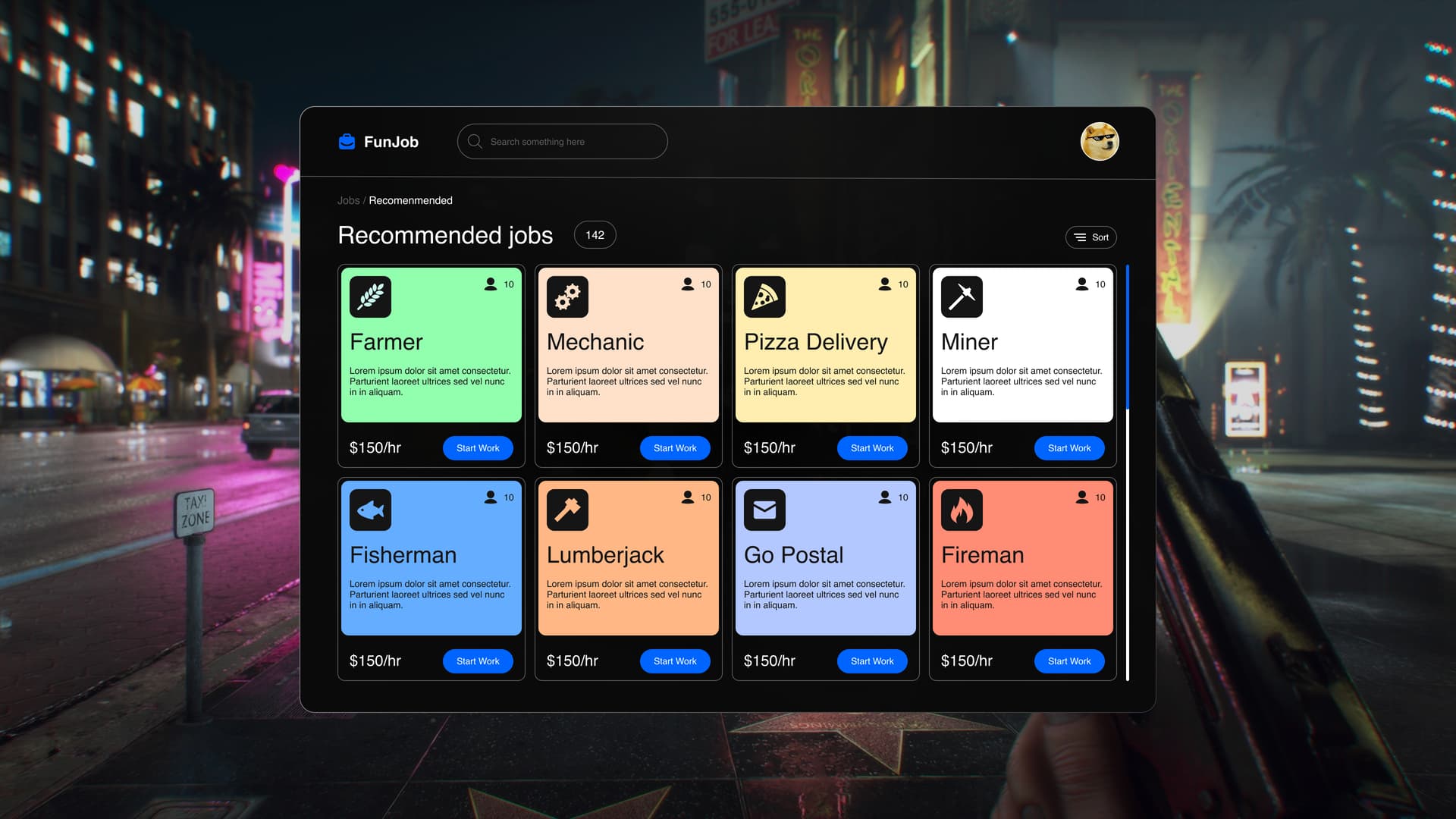Click the Go Postal envelope icon

pos(764,510)
